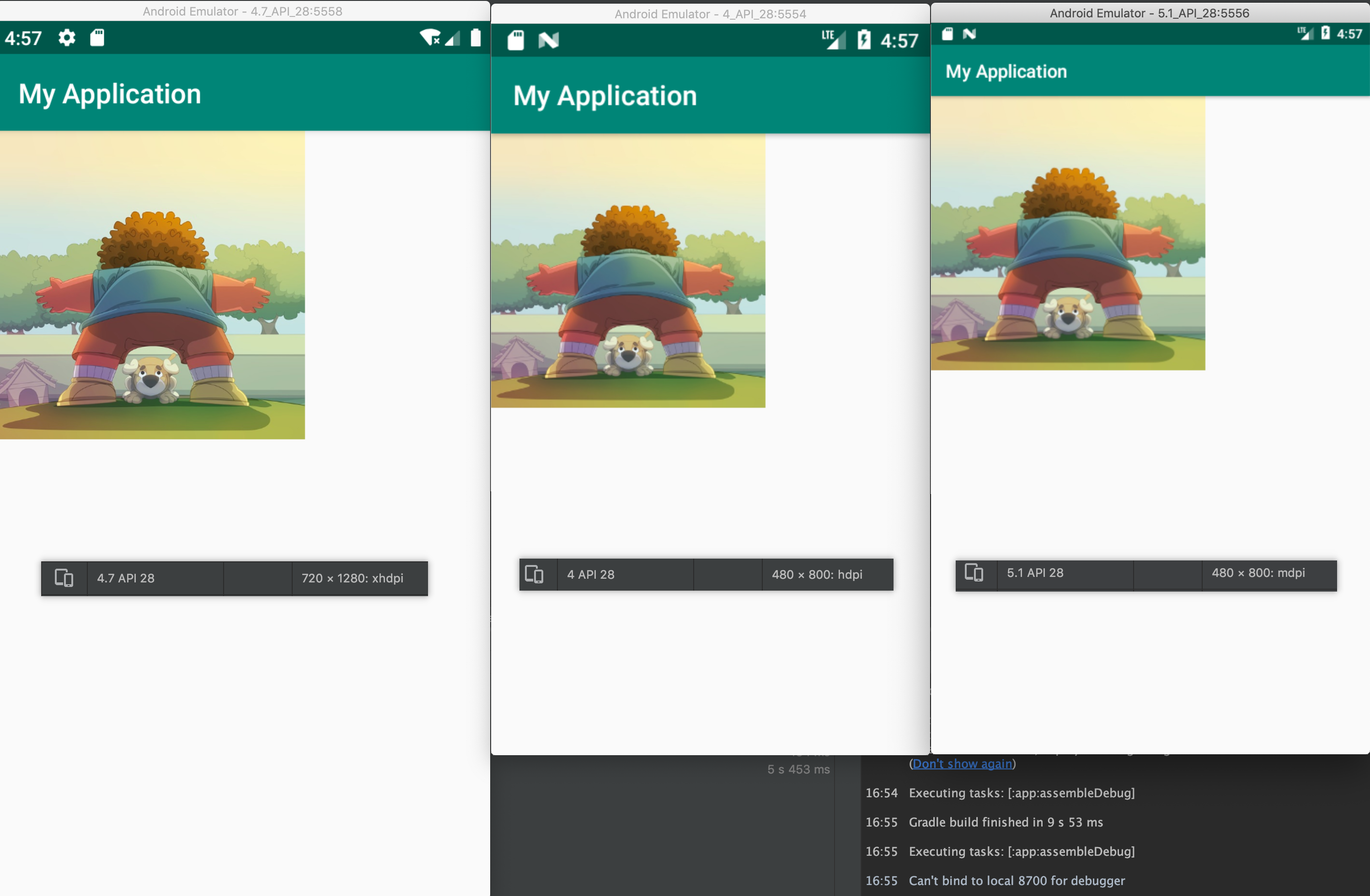This screenshot has height=896, width=1370.
Task: Click the My Application title in the 5.1 emulator
Action: [1006, 71]
